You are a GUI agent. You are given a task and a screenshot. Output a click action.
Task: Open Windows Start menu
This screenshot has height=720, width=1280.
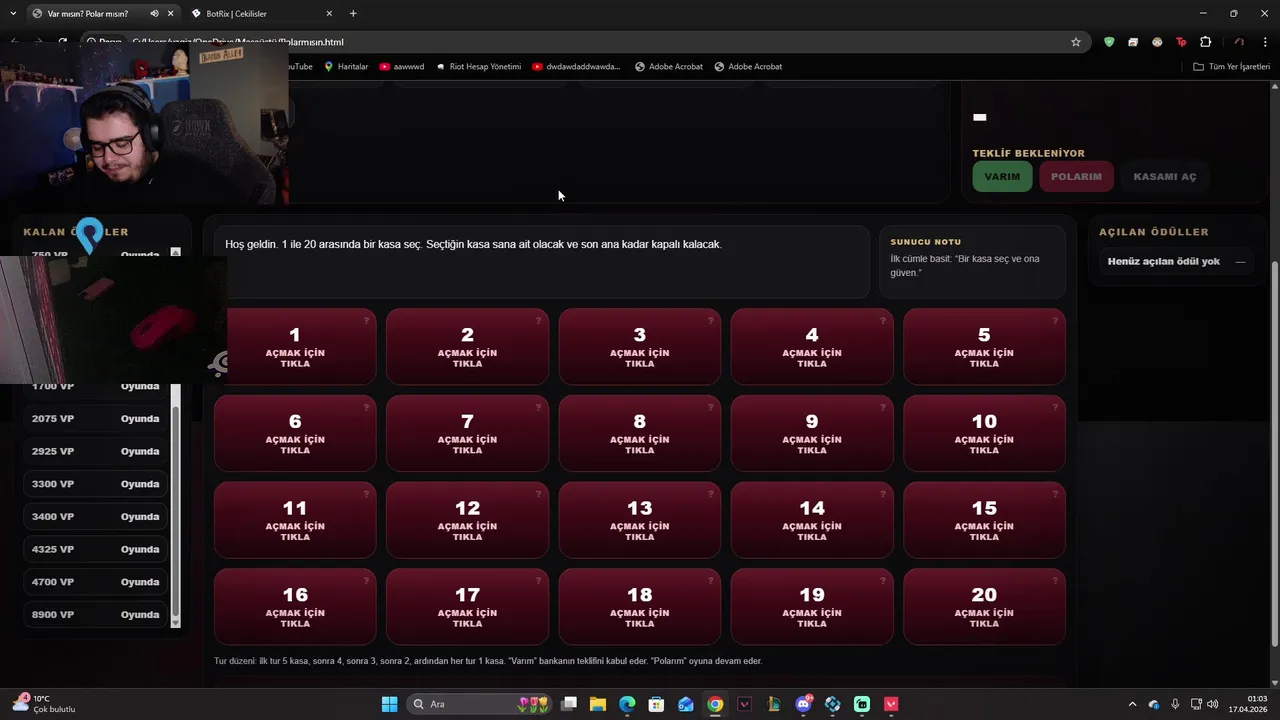pos(389,704)
